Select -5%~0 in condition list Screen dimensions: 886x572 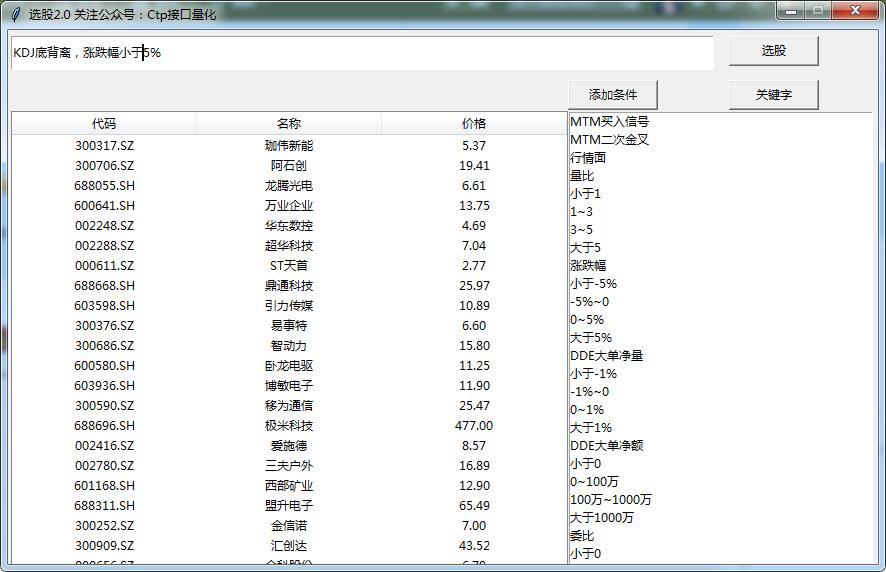pos(589,302)
